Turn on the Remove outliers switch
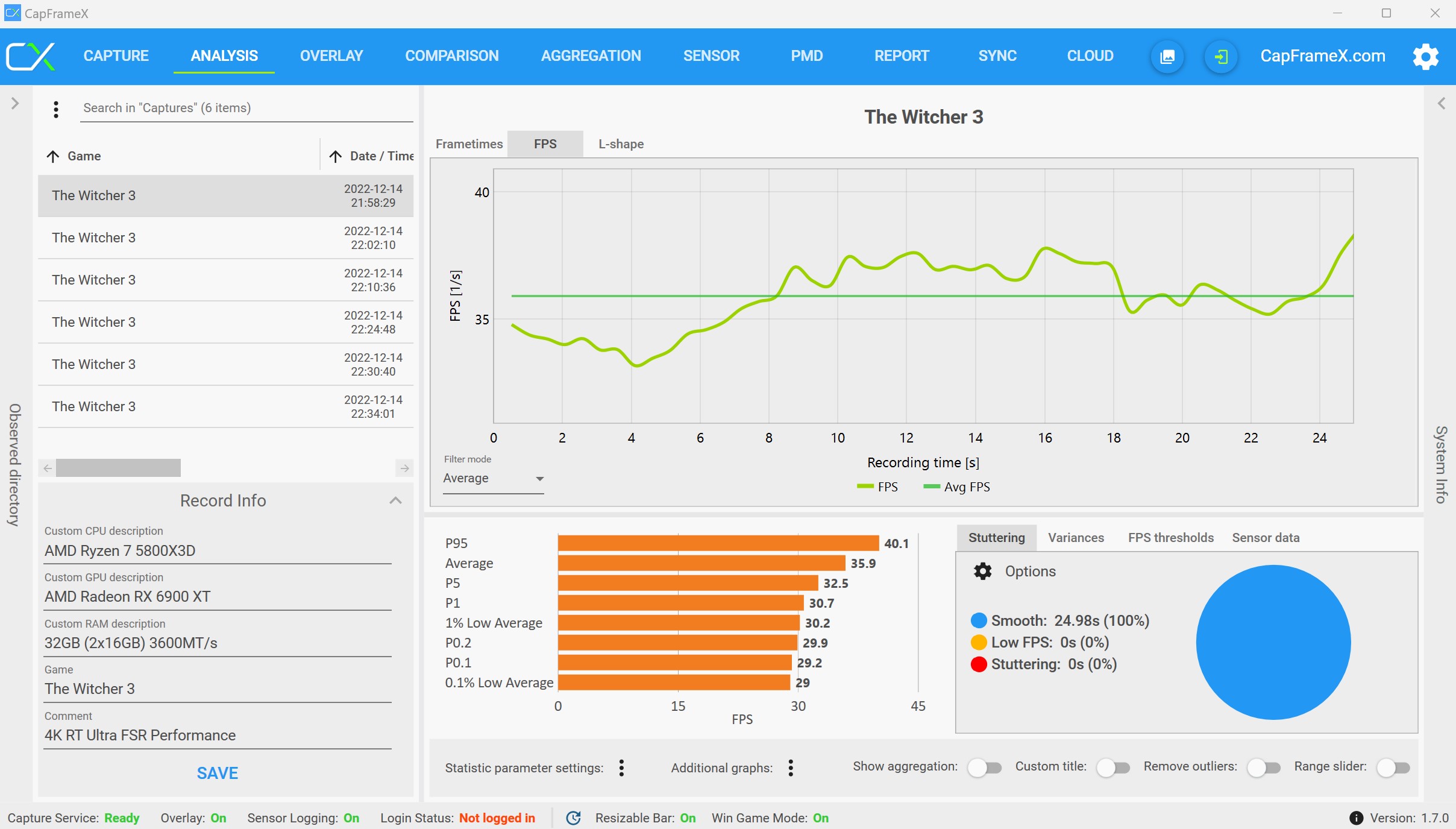Image resolution: width=1456 pixels, height=829 pixels. coord(1264,768)
